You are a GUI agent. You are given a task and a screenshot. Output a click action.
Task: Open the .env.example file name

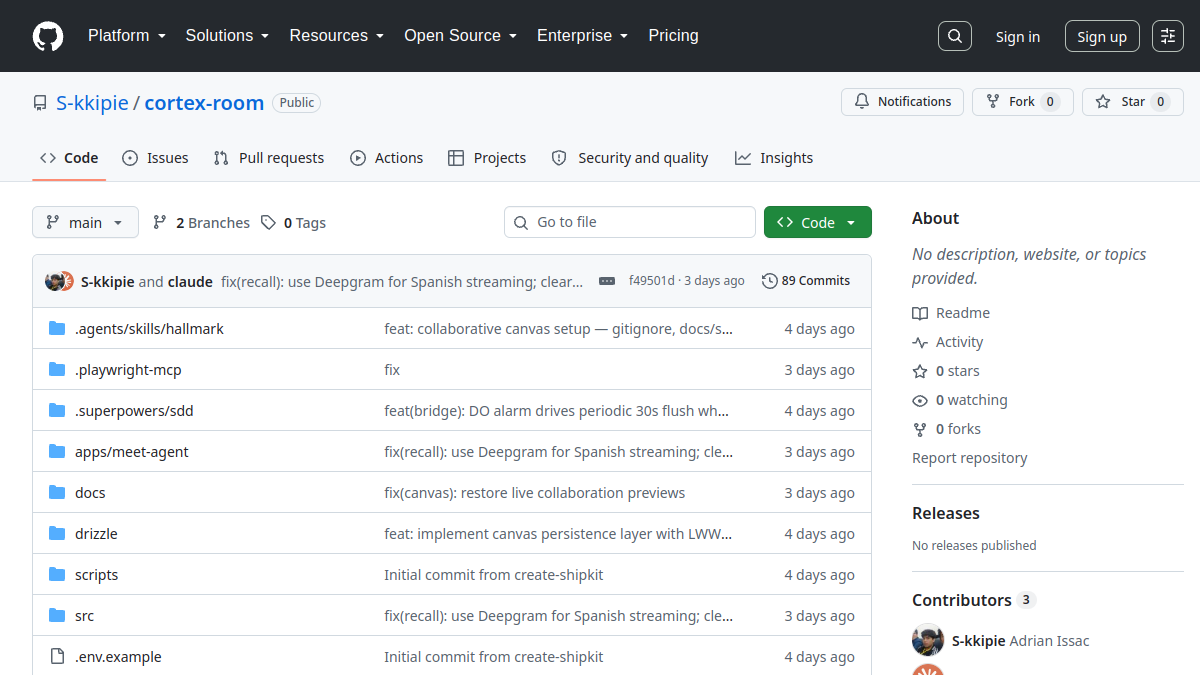[x=118, y=657]
